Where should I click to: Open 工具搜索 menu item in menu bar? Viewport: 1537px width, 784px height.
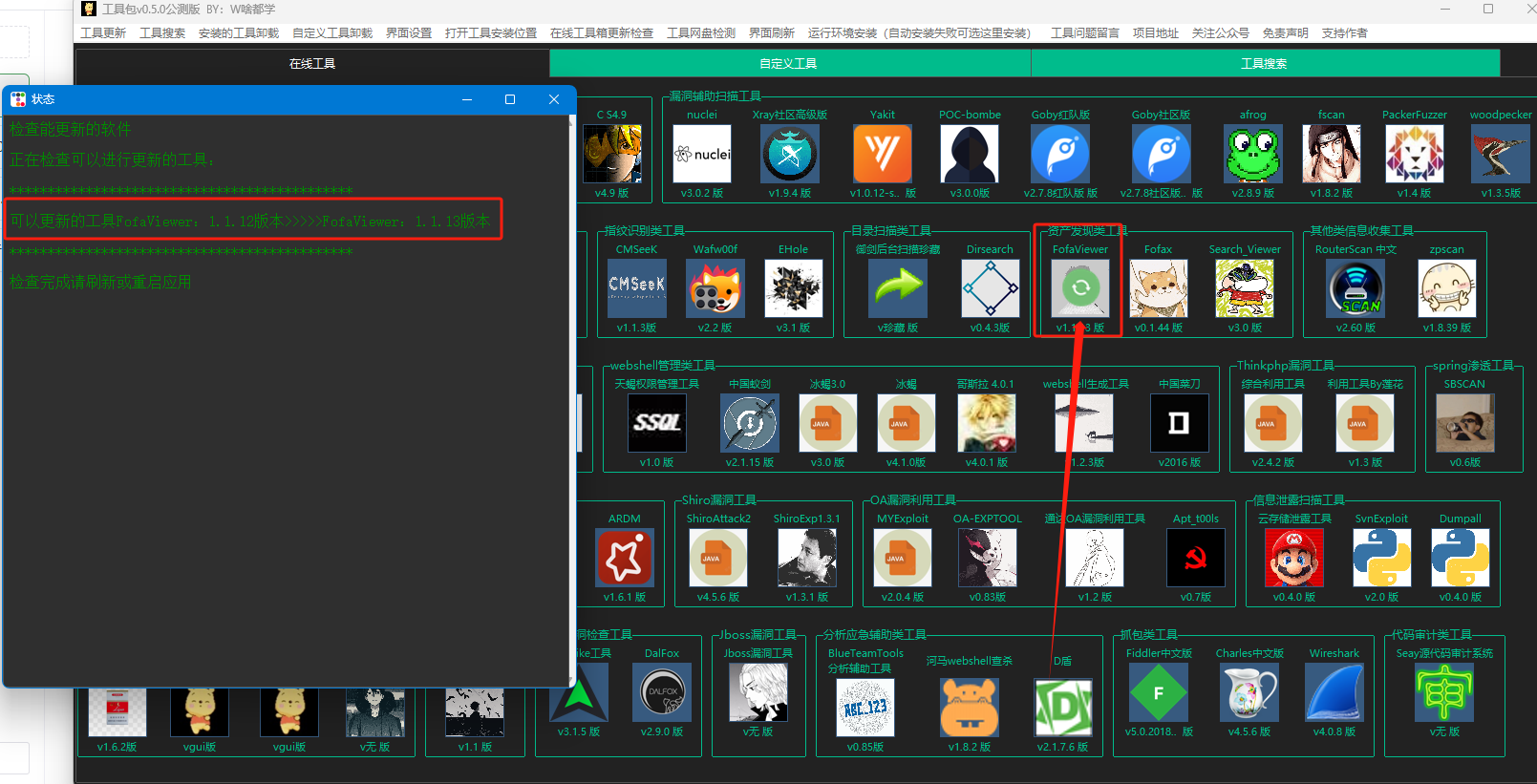[162, 33]
